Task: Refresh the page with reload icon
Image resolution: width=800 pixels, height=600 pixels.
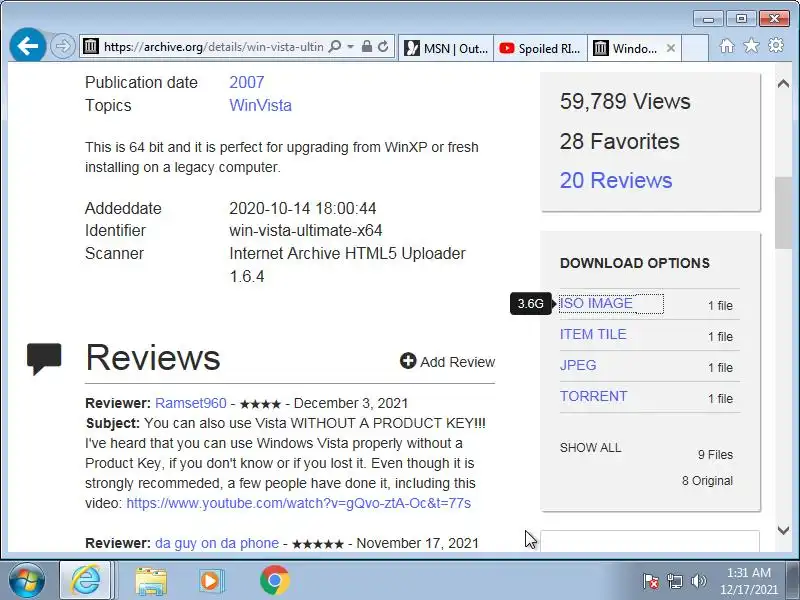Action: pyautogui.click(x=383, y=46)
